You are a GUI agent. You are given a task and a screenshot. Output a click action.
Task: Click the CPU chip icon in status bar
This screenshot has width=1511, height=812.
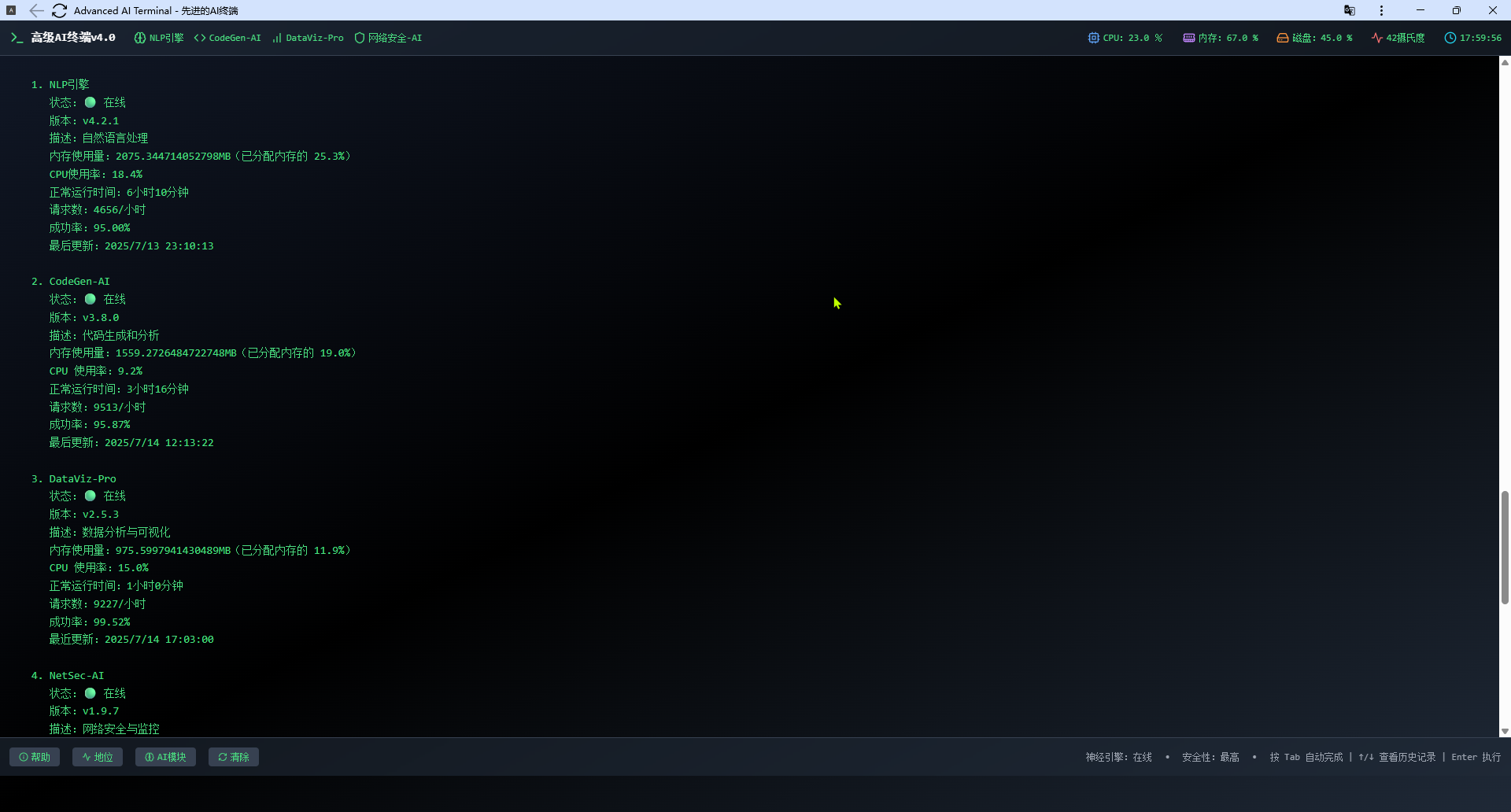click(1093, 37)
